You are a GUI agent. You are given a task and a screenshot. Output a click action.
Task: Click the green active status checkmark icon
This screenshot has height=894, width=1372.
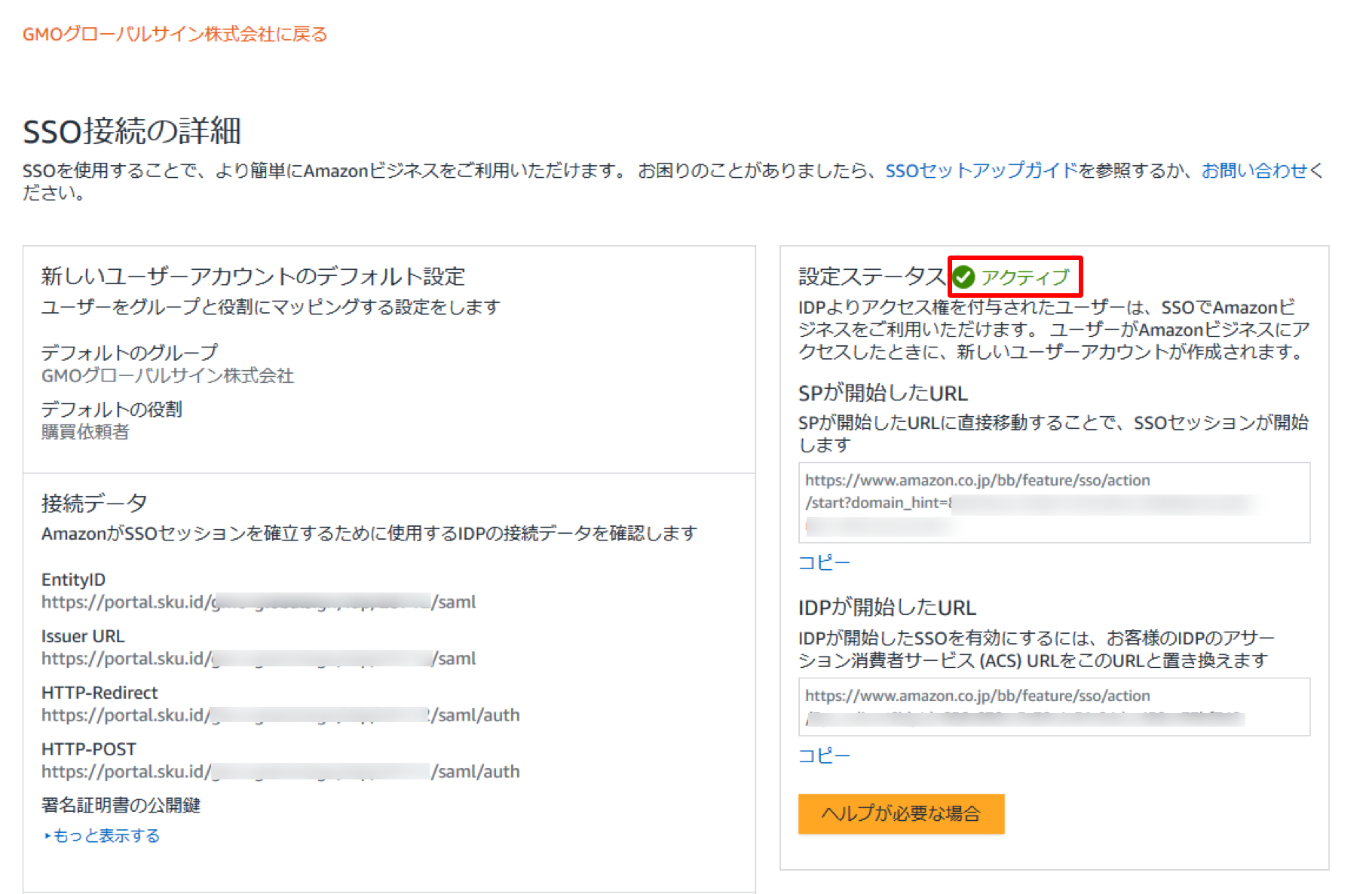[x=963, y=277]
